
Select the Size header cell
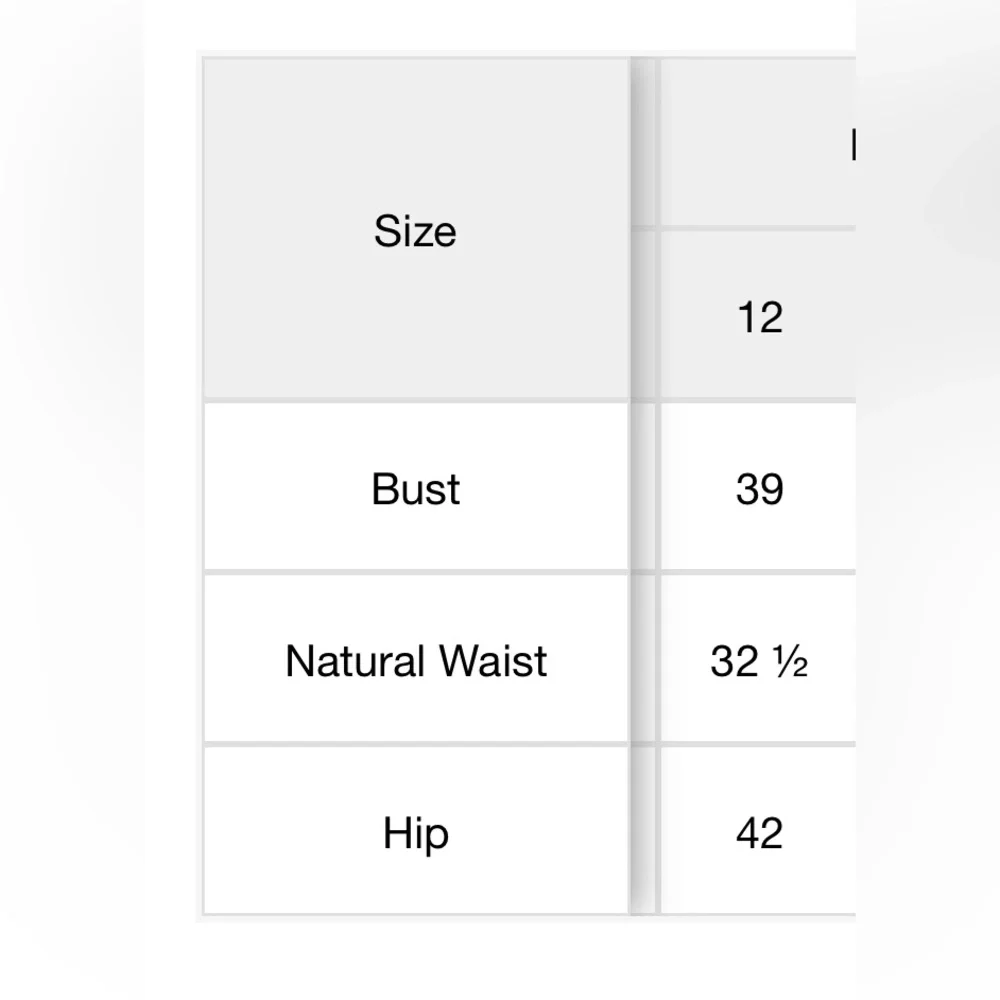[416, 230]
